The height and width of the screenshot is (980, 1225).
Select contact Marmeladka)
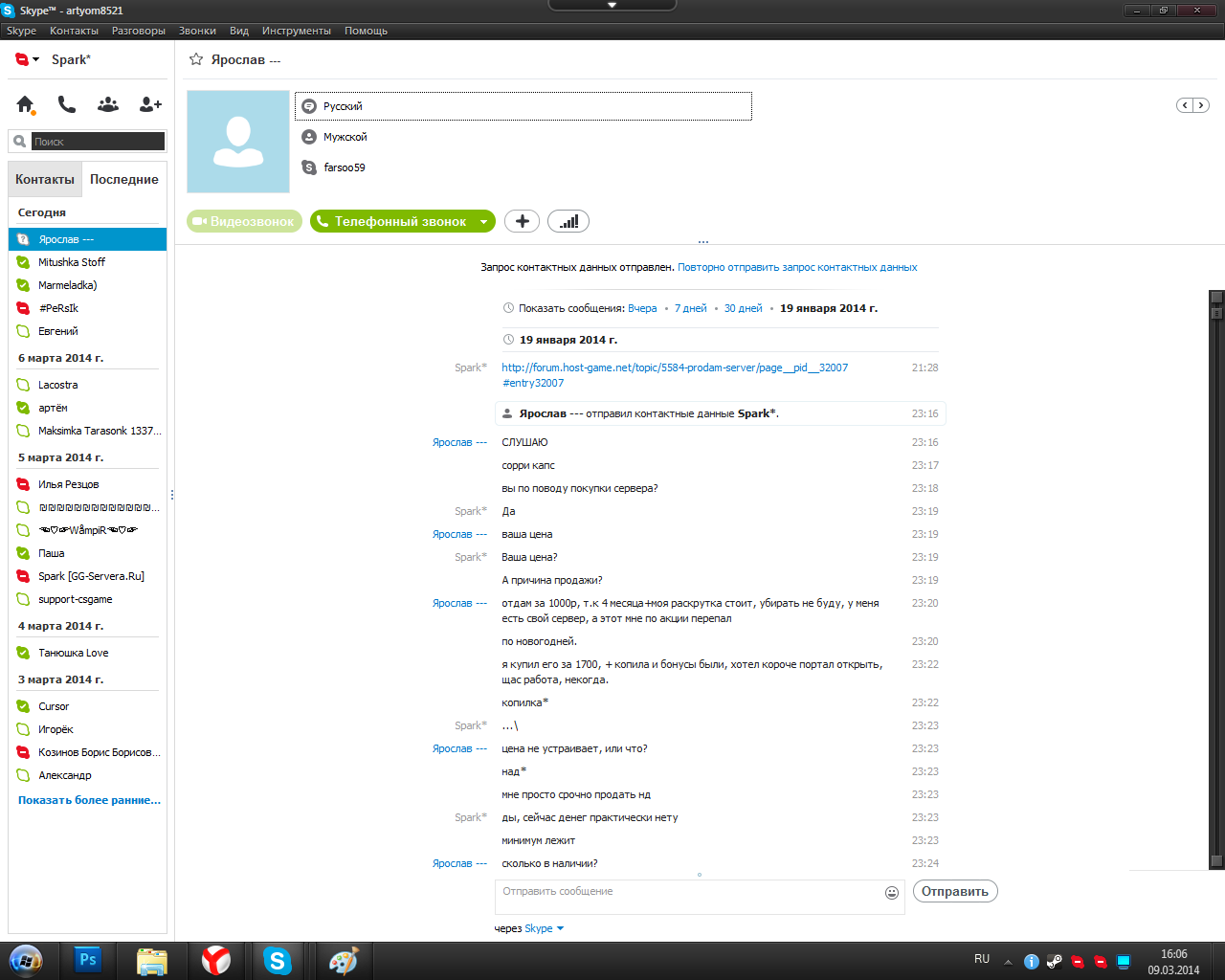click(x=88, y=285)
